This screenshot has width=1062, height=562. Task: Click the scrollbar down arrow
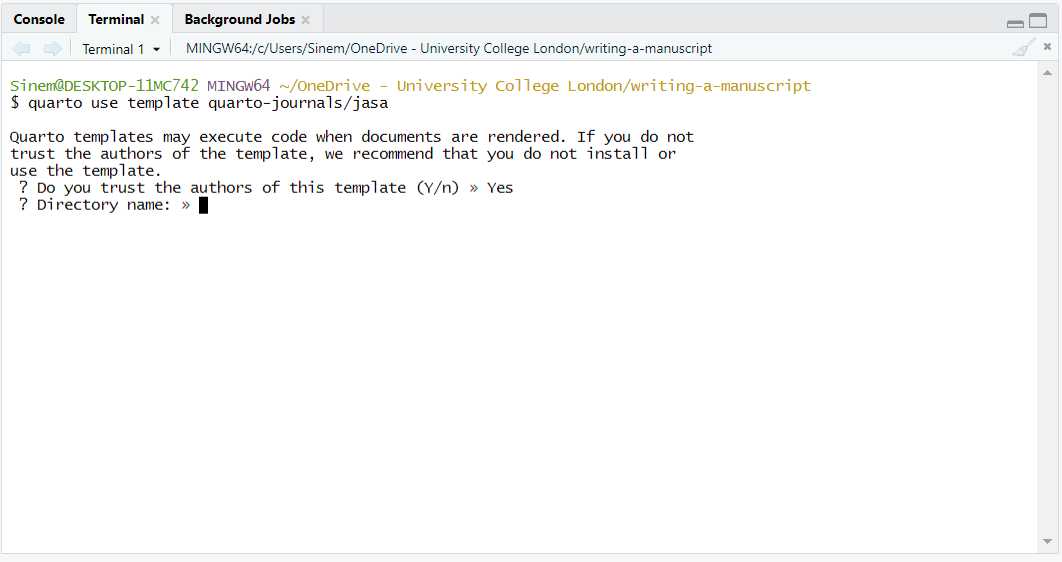1047,542
